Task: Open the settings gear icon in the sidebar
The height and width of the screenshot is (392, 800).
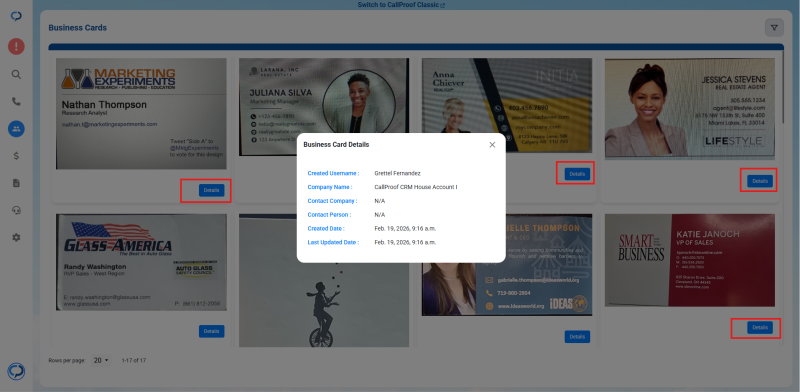Action: (16, 237)
